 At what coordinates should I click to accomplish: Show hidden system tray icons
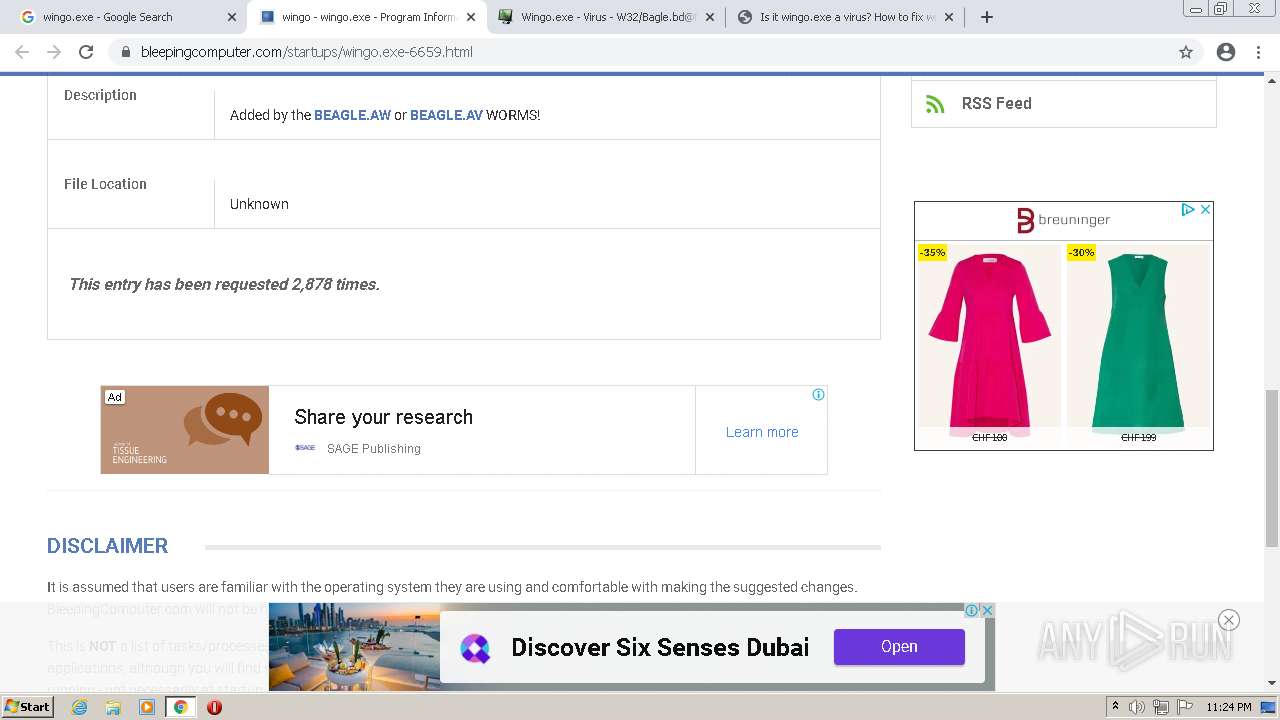[x=1115, y=707]
